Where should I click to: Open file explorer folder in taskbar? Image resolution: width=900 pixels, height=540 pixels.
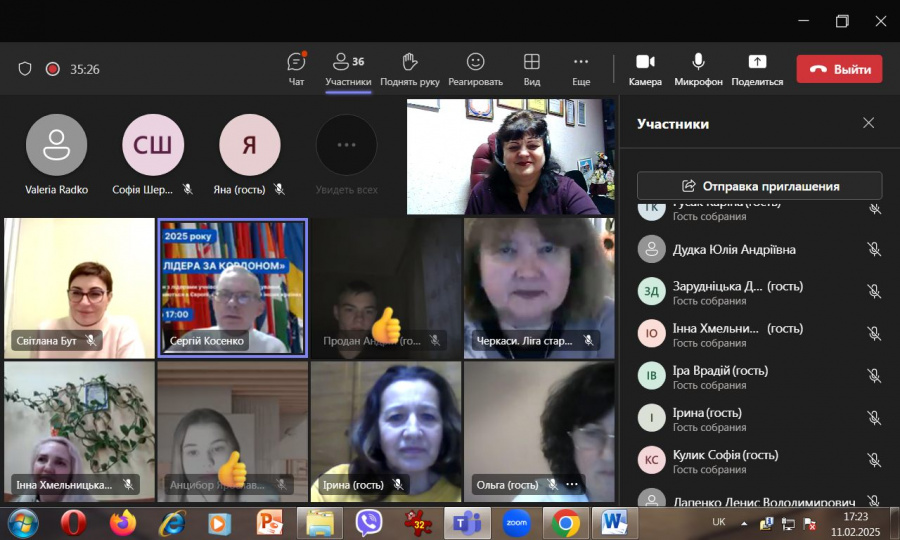point(320,523)
